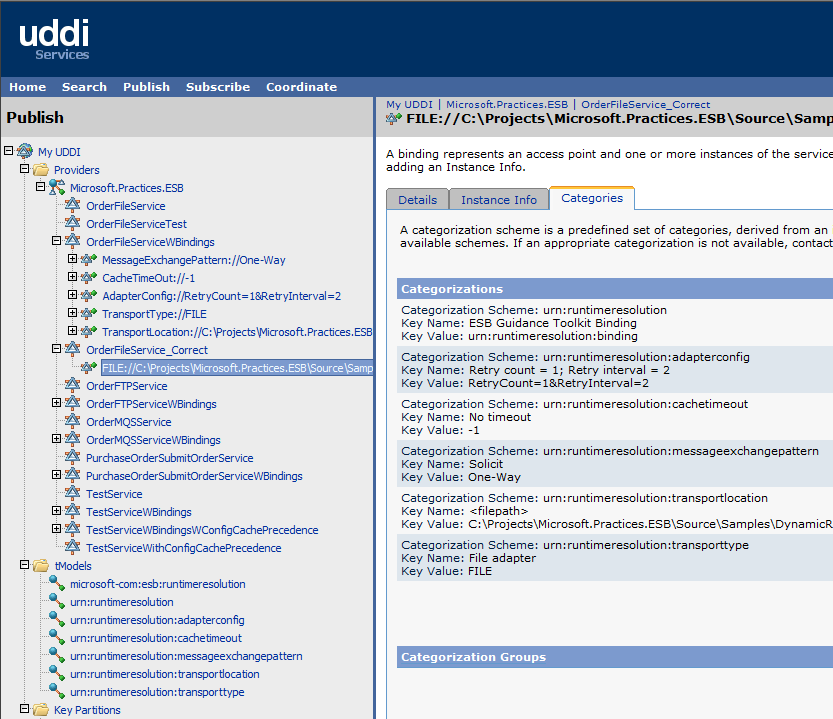Click the TransportLocation binding icon
Image resolution: width=833 pixels, height=719 pixels.
tap(89, 332)
